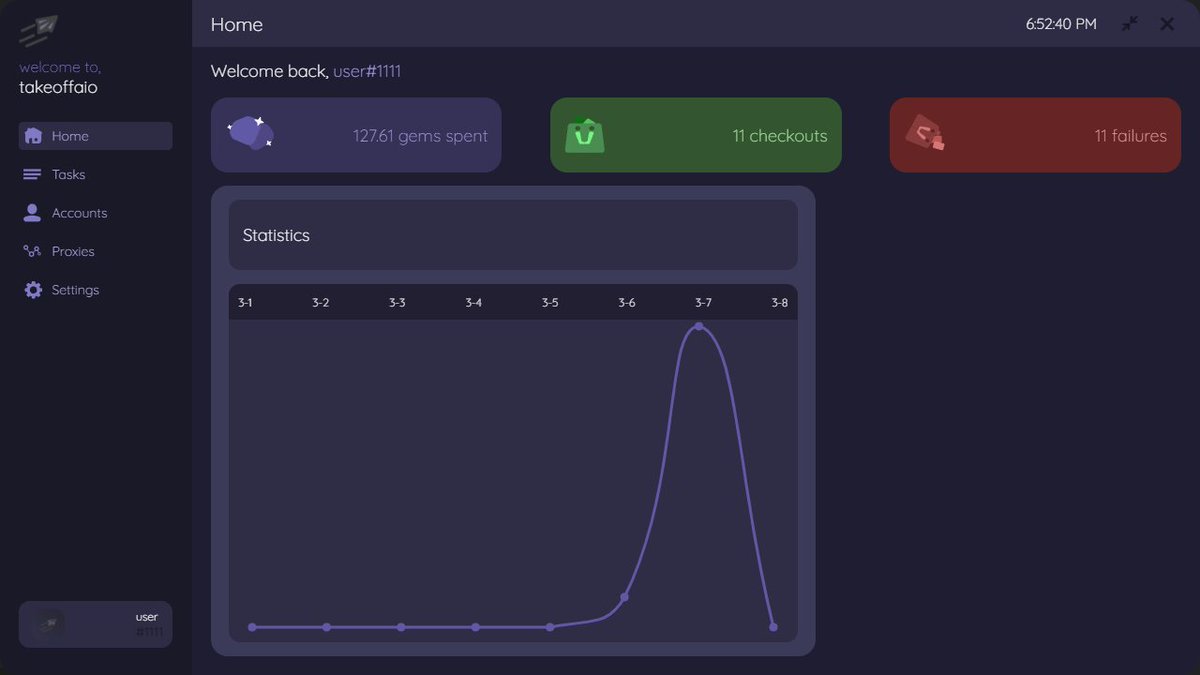Click the red failures tag icon
This screenshot has width=1200, height=675.
(925, 133)
